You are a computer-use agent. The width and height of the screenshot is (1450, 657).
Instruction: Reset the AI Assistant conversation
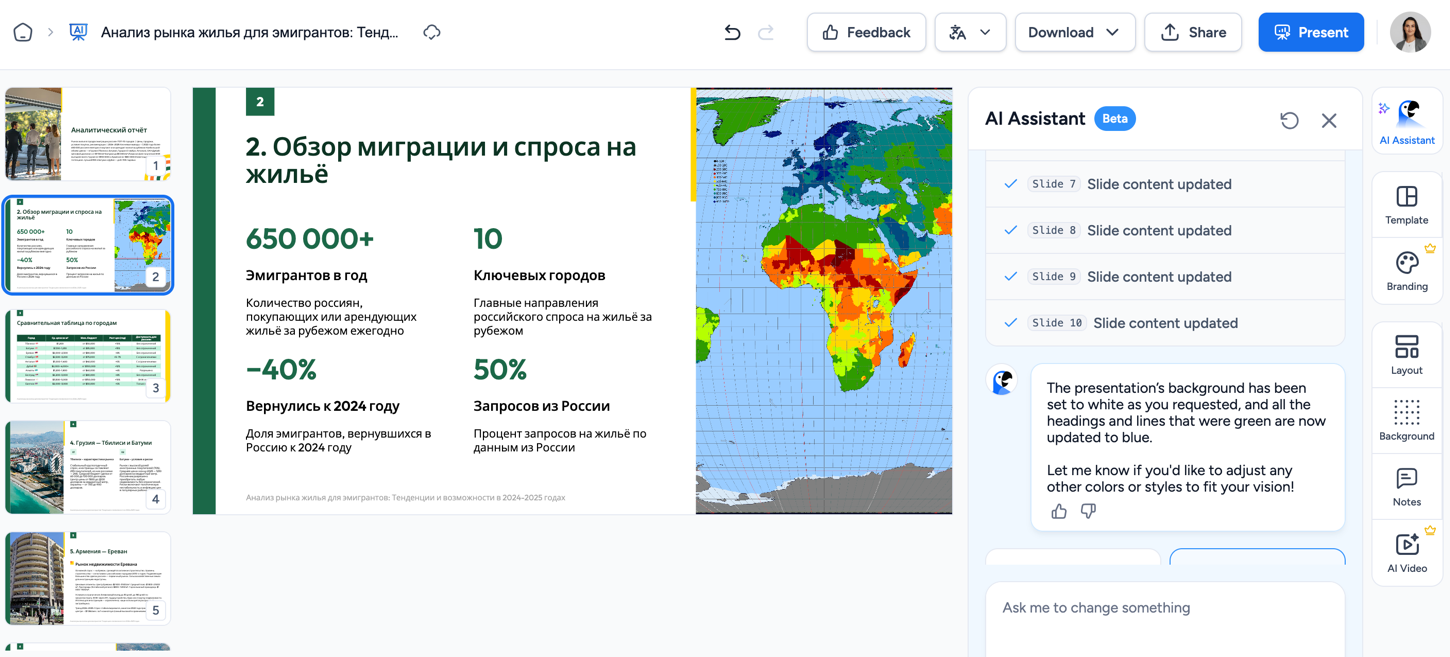(x=1289, y=120)
